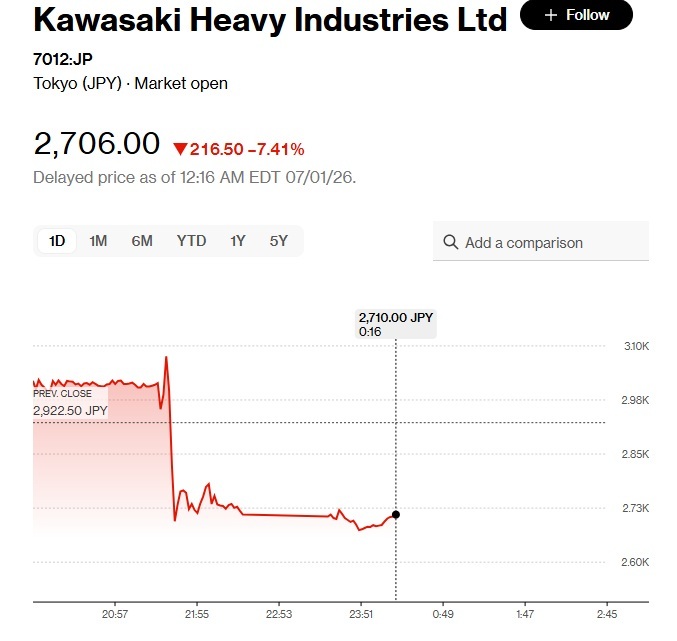The width and height of the screenshot is (677, 641).
Task: Click the 0:49 time axis label
Action: (443, 614)
